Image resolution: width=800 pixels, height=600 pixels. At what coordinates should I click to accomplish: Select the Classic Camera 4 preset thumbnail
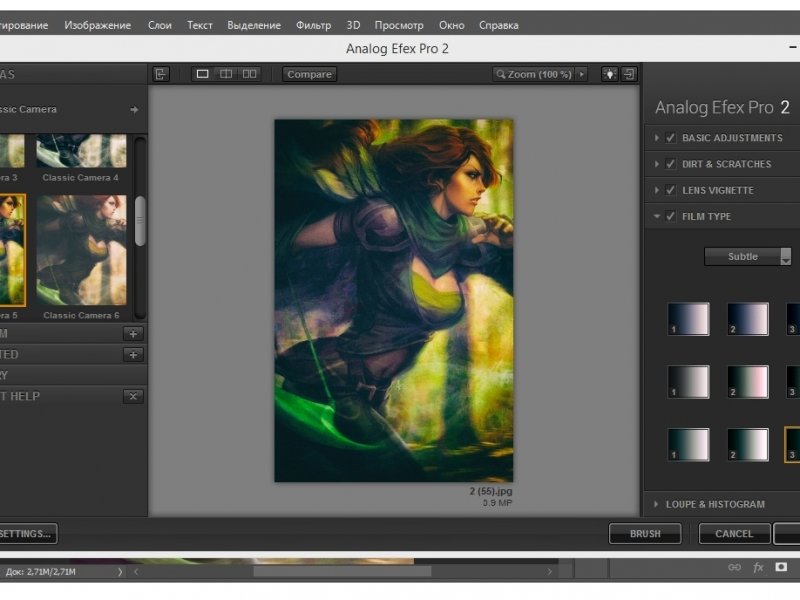pos(81,151)
